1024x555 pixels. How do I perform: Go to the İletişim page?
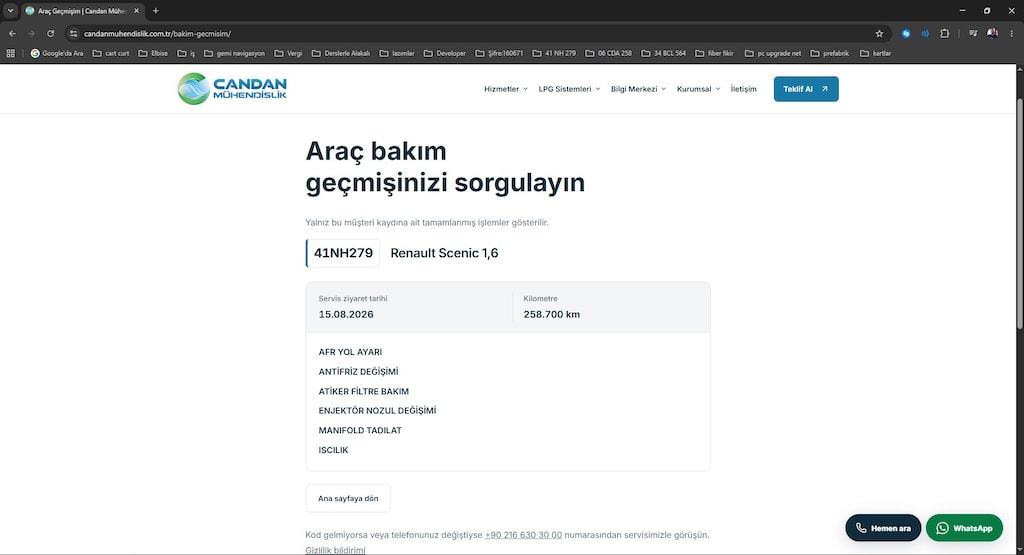click(x=743, y=89)
